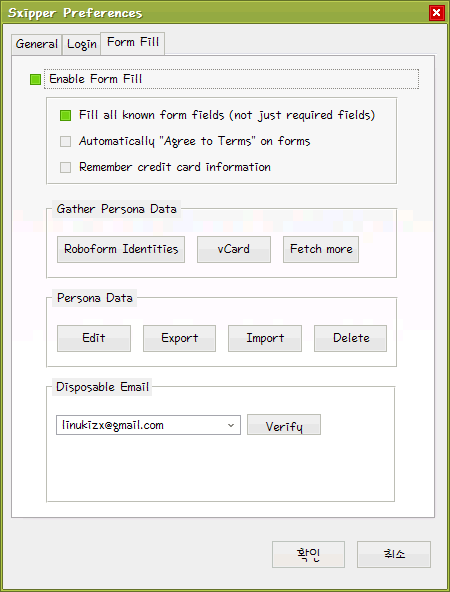
Task: Click the vCard button
Action: click(x=234, y=249)
